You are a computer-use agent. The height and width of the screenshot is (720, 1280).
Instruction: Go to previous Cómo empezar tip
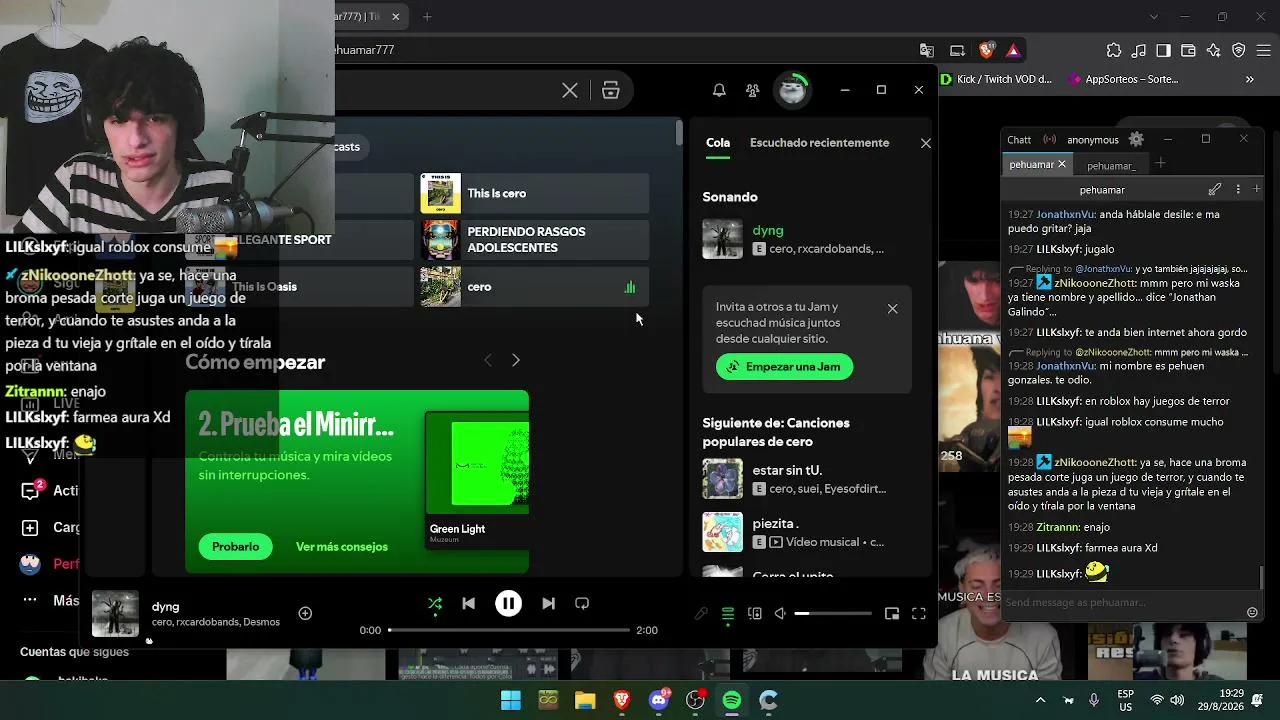[x=488, y=360]
